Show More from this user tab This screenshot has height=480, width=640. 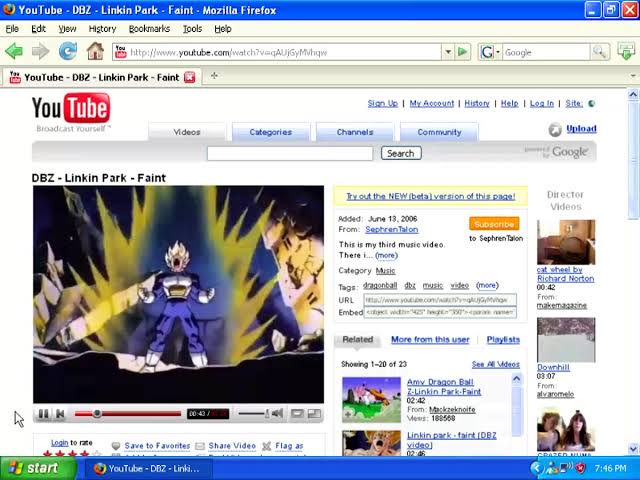(x=430, y=340)
